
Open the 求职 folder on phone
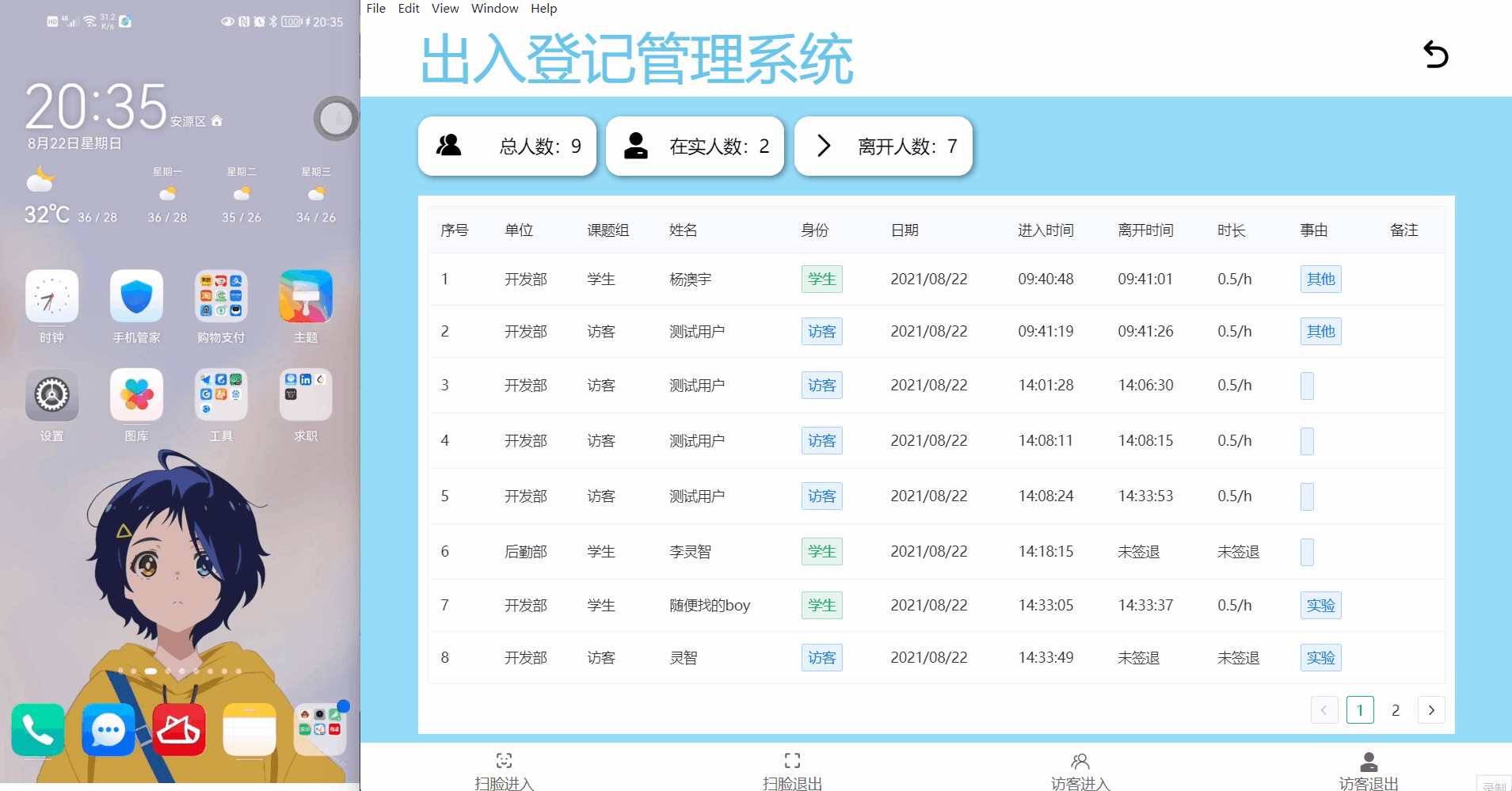point(306,395)
